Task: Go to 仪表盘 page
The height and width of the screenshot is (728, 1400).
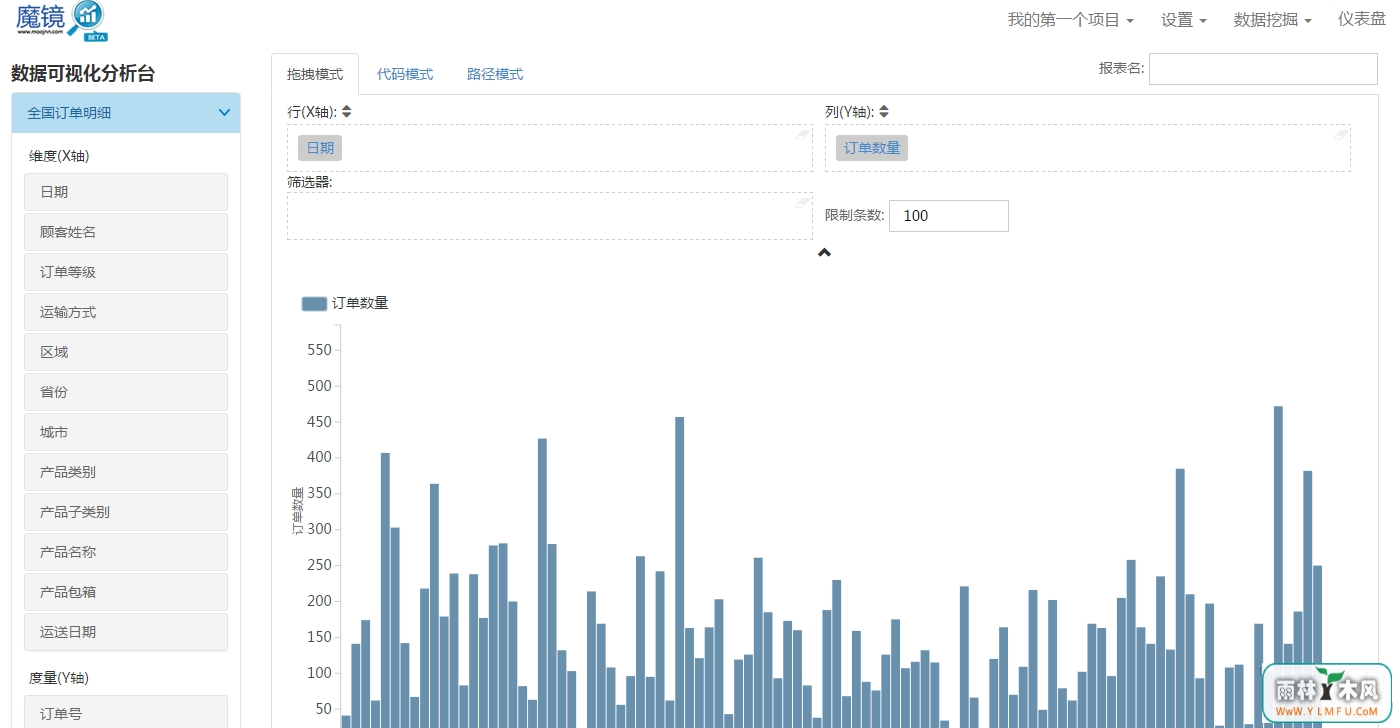Action: (1362, 20)
